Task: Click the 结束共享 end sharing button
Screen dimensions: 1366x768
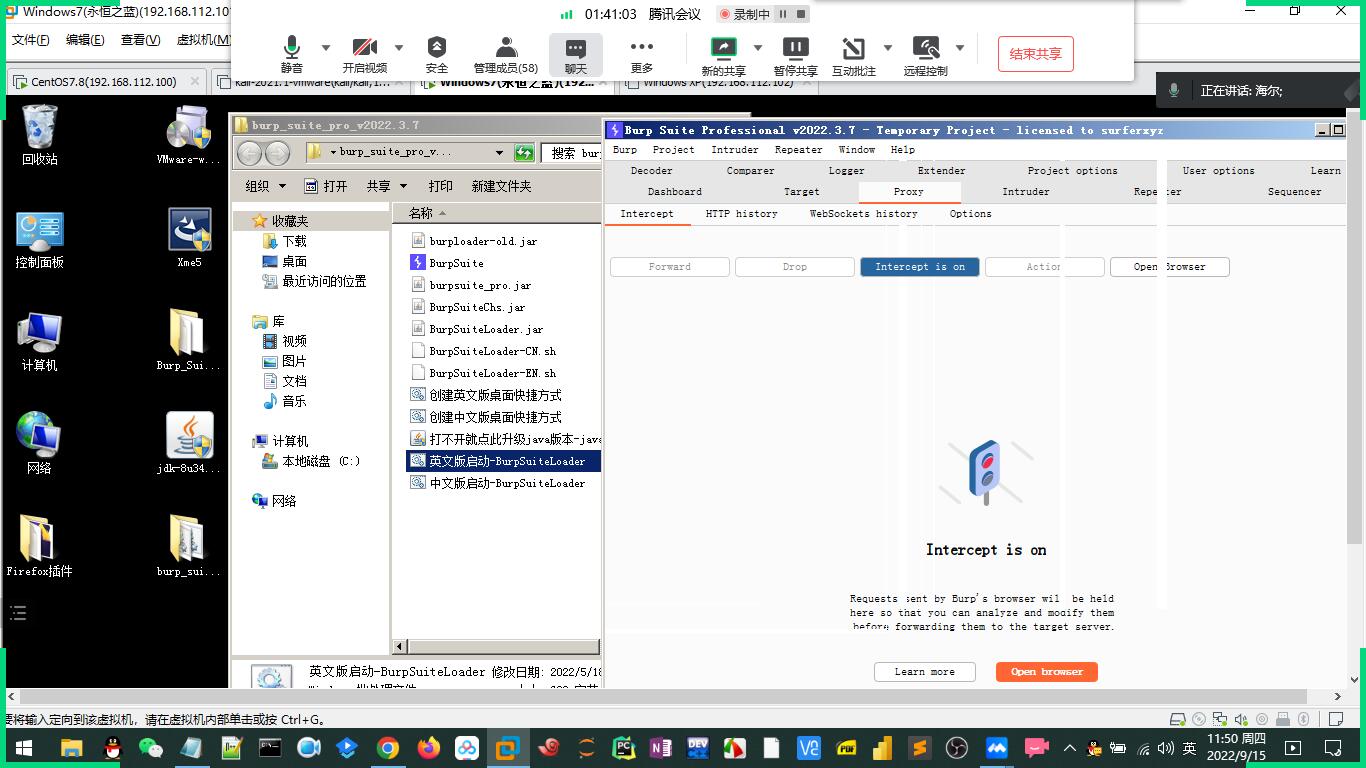Action: click(1036, 54)
